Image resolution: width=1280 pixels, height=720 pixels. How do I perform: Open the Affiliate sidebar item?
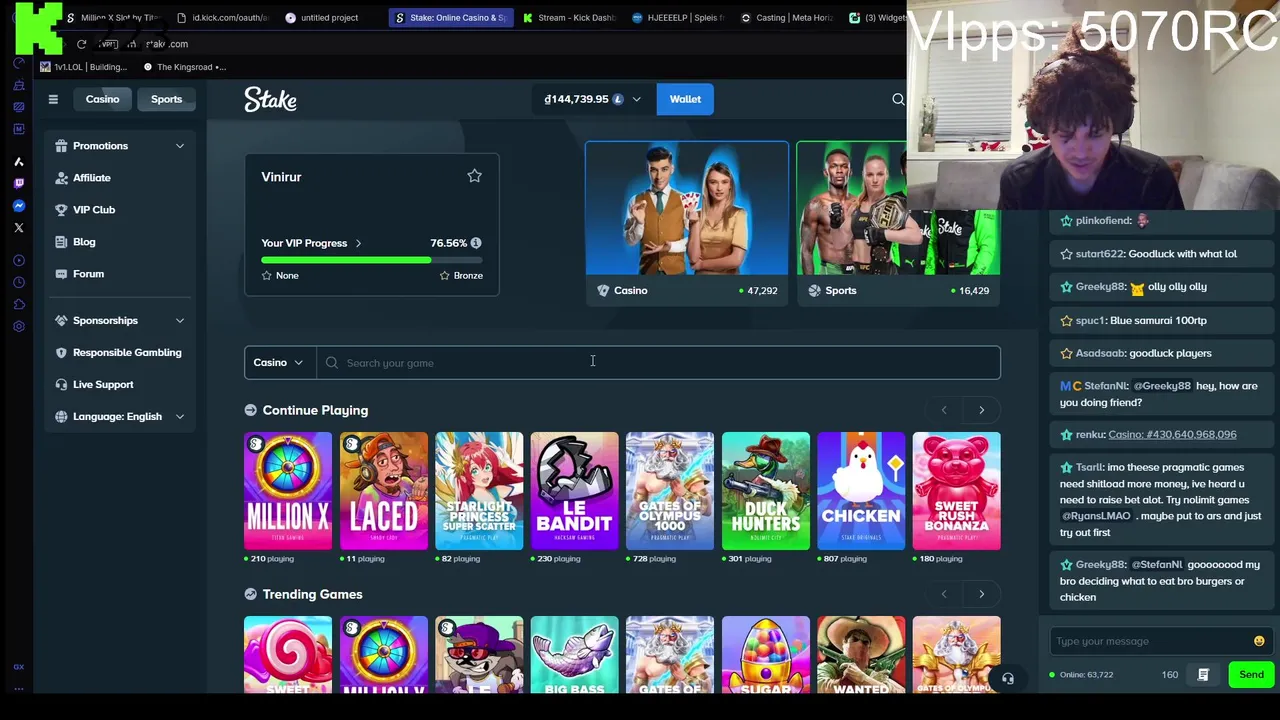click(91, 177)
